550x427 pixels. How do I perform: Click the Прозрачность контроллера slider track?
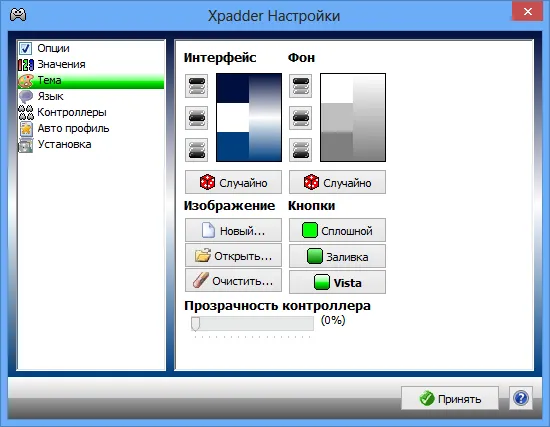pos(252,323)
